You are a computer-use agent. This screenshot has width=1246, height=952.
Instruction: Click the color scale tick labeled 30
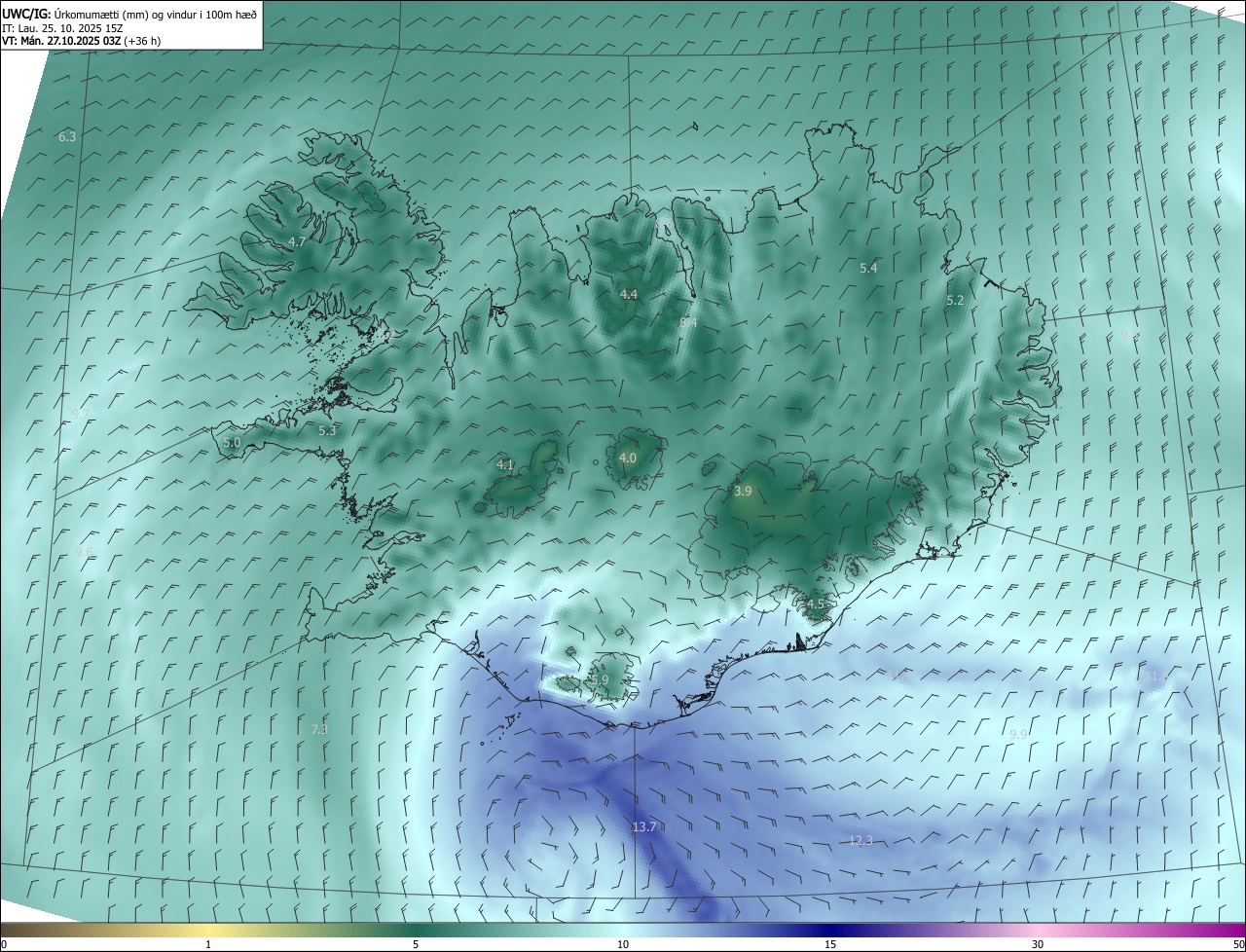1038,944
